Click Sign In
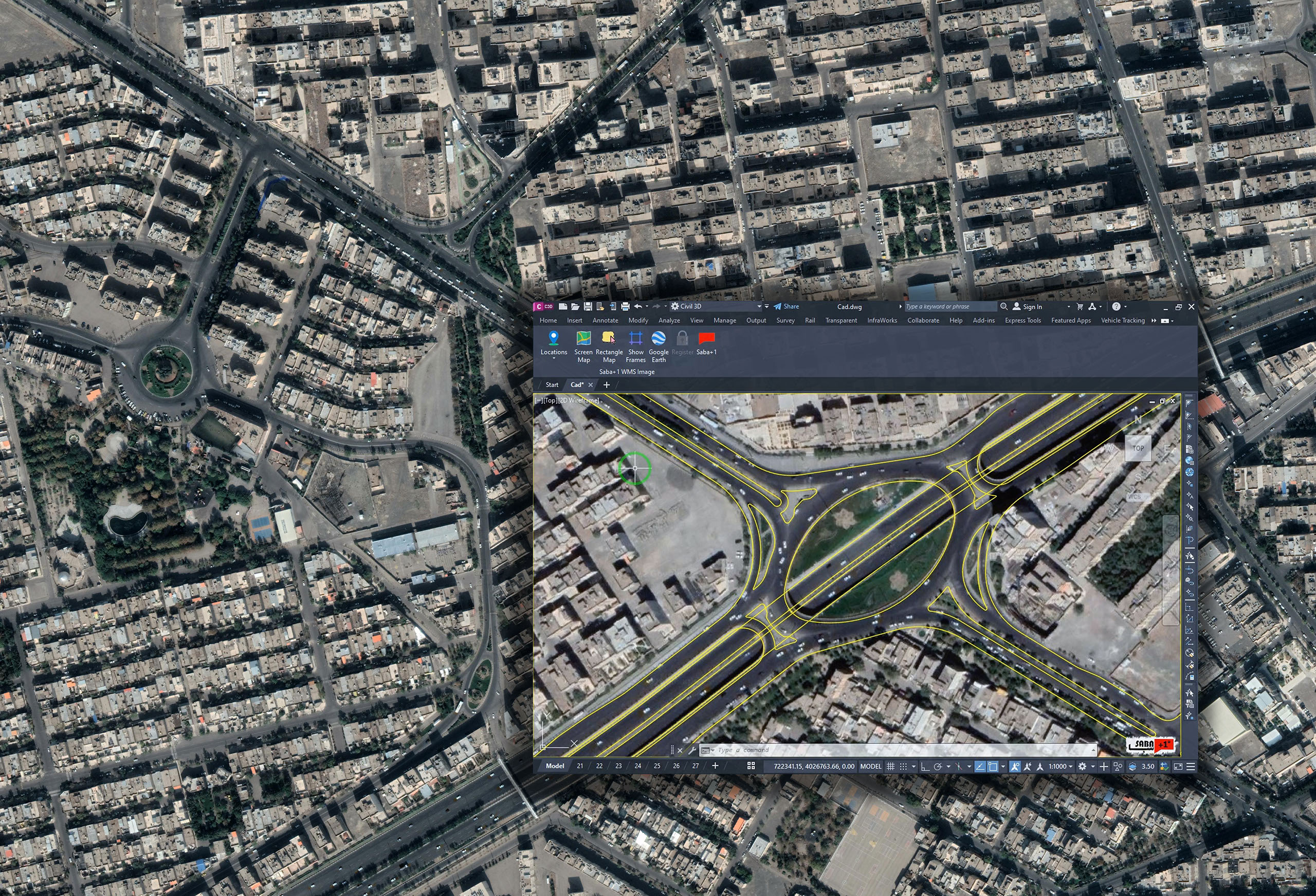Viewport: 1316px width, 896px height. 1032,306
